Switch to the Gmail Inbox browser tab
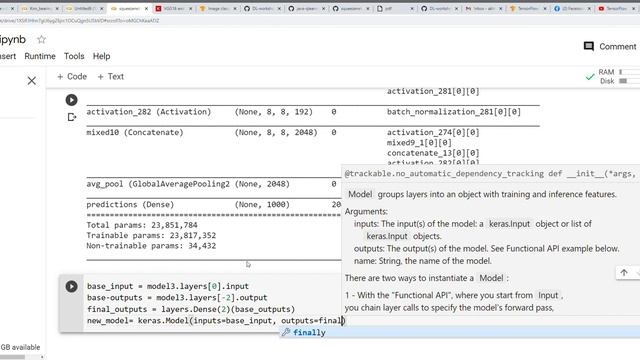Viewport: 640px width, 360px height. click(x=483, y=9)
